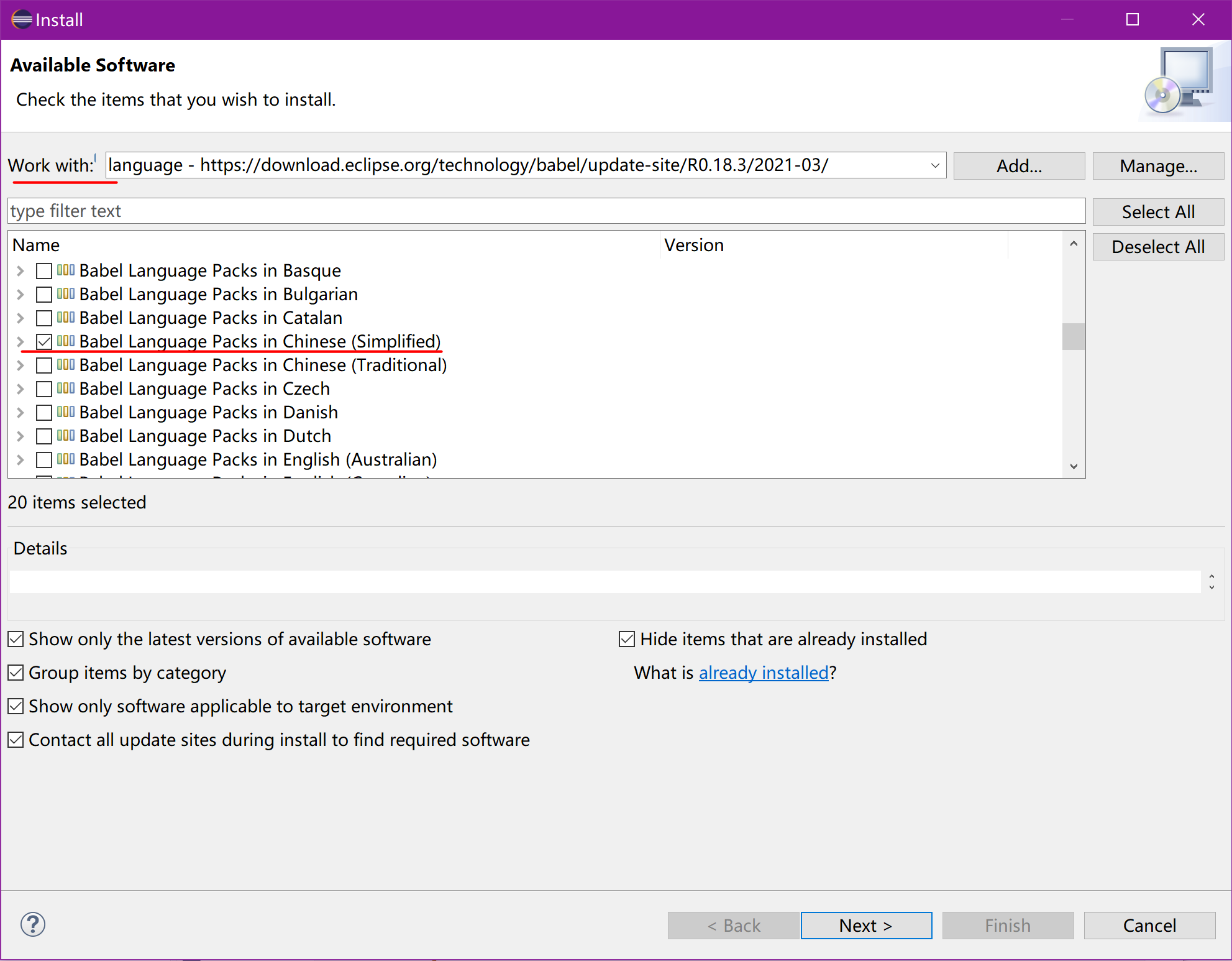
Task: Click the type filter text field
Action: click(546, 211)
